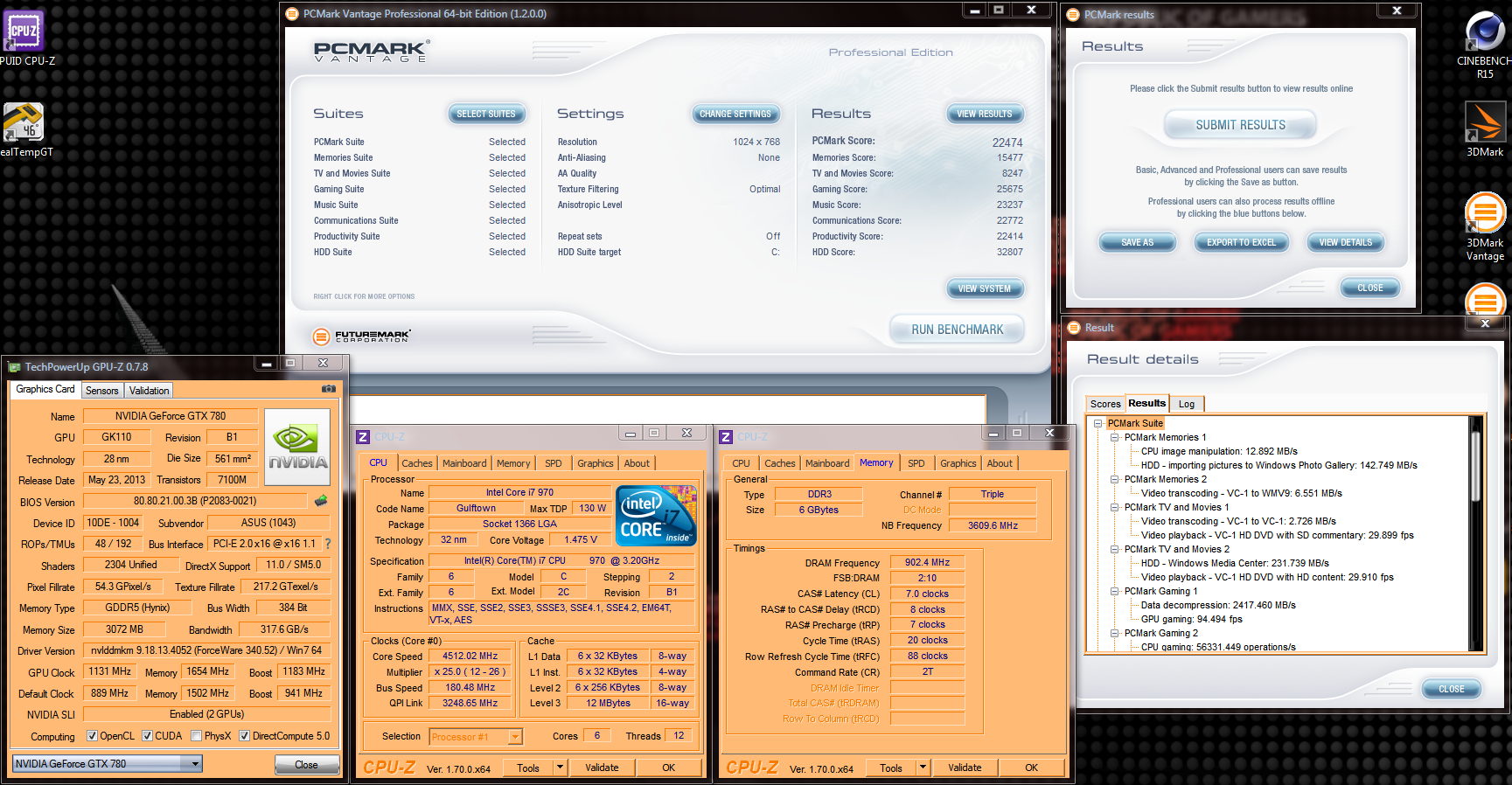Click CLOSE in Result details window
1512x785 pixels.
[1452, 689]
